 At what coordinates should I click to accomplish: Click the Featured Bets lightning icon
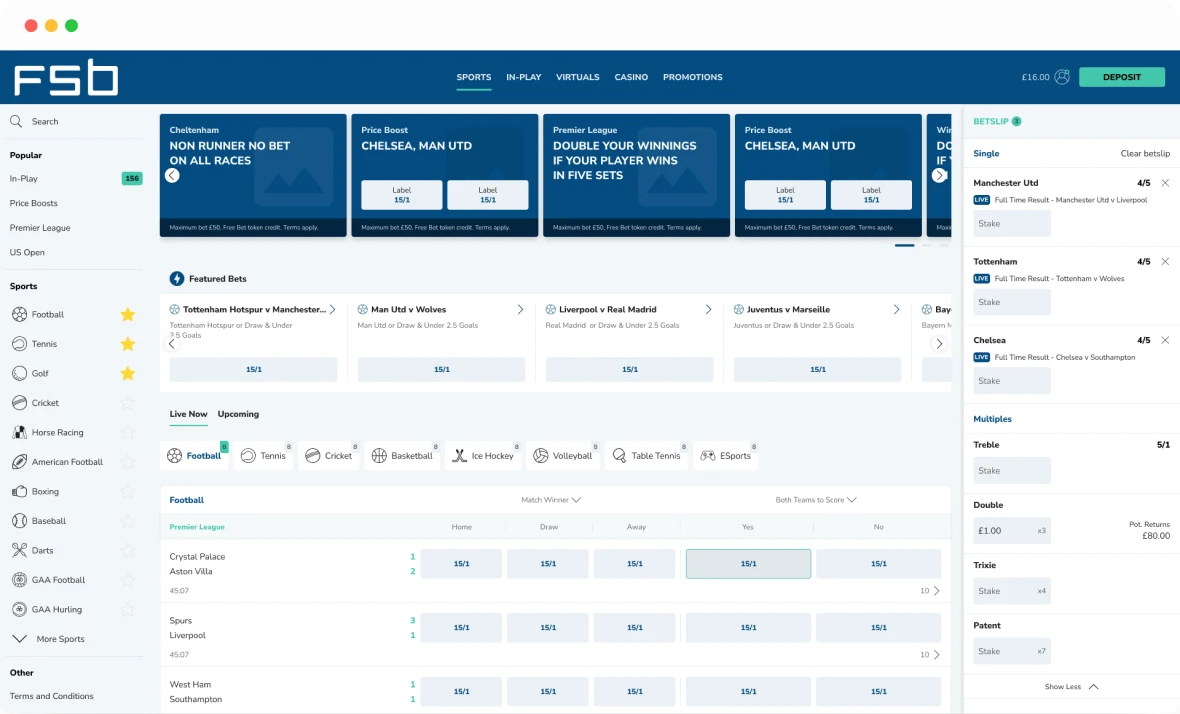pyautogui.click(x=177, y=278)
